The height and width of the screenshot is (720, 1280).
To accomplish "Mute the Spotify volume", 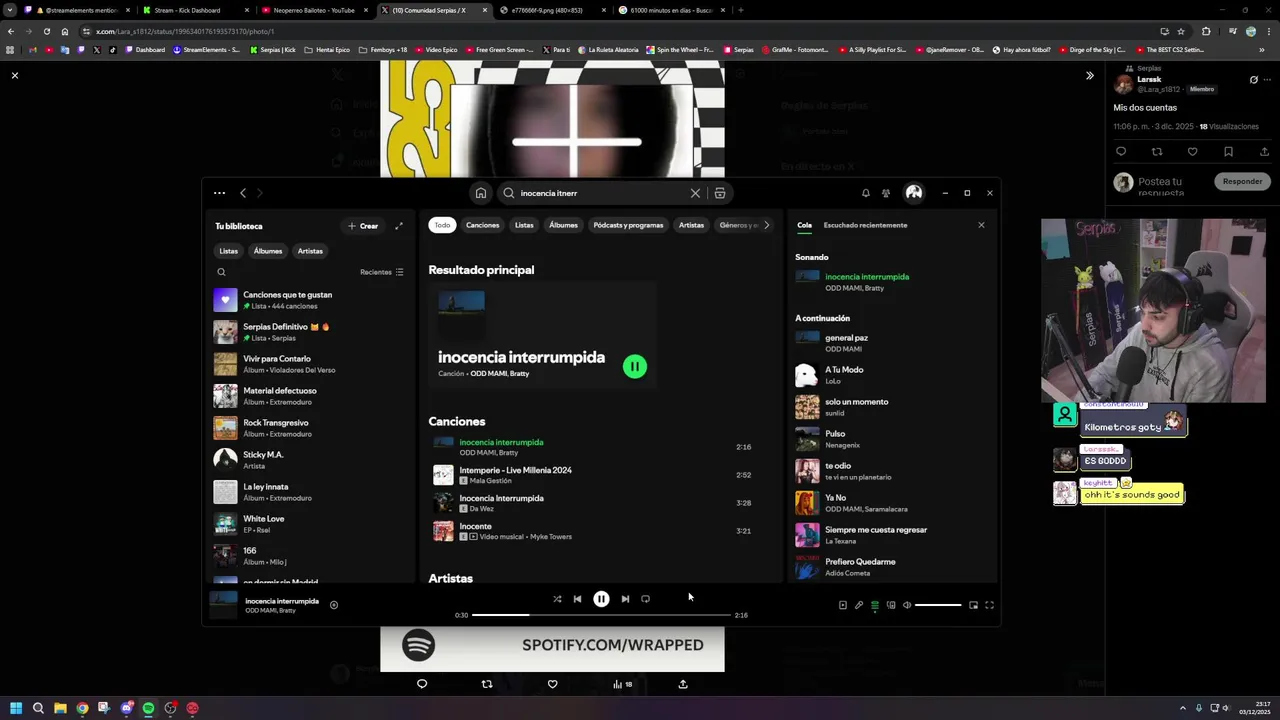I will coord(907,605).
